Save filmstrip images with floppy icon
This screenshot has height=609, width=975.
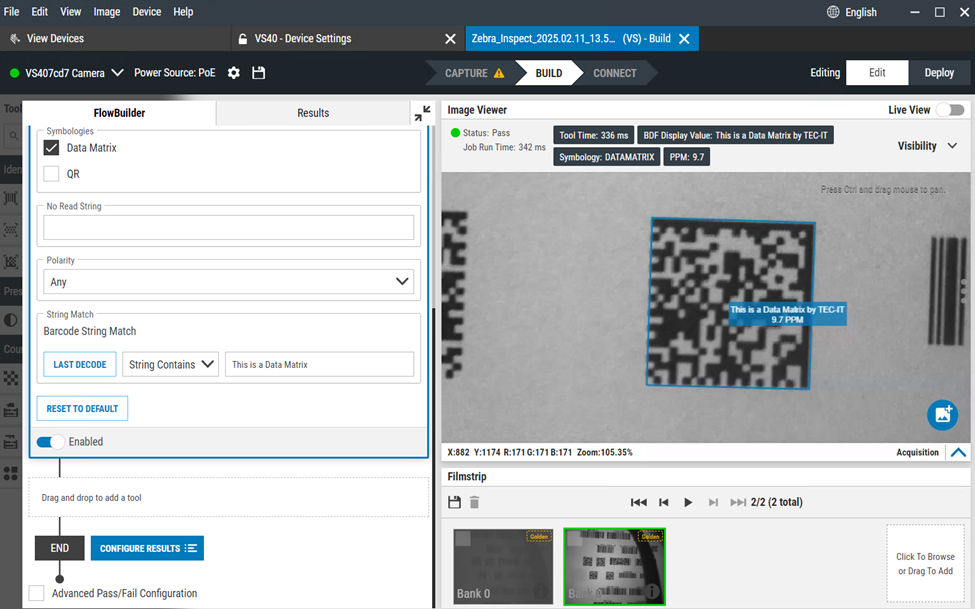tap(455, 502)
